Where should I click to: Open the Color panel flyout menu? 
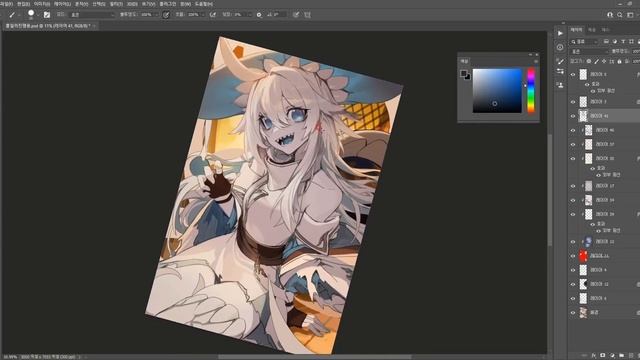coord(536,61)
